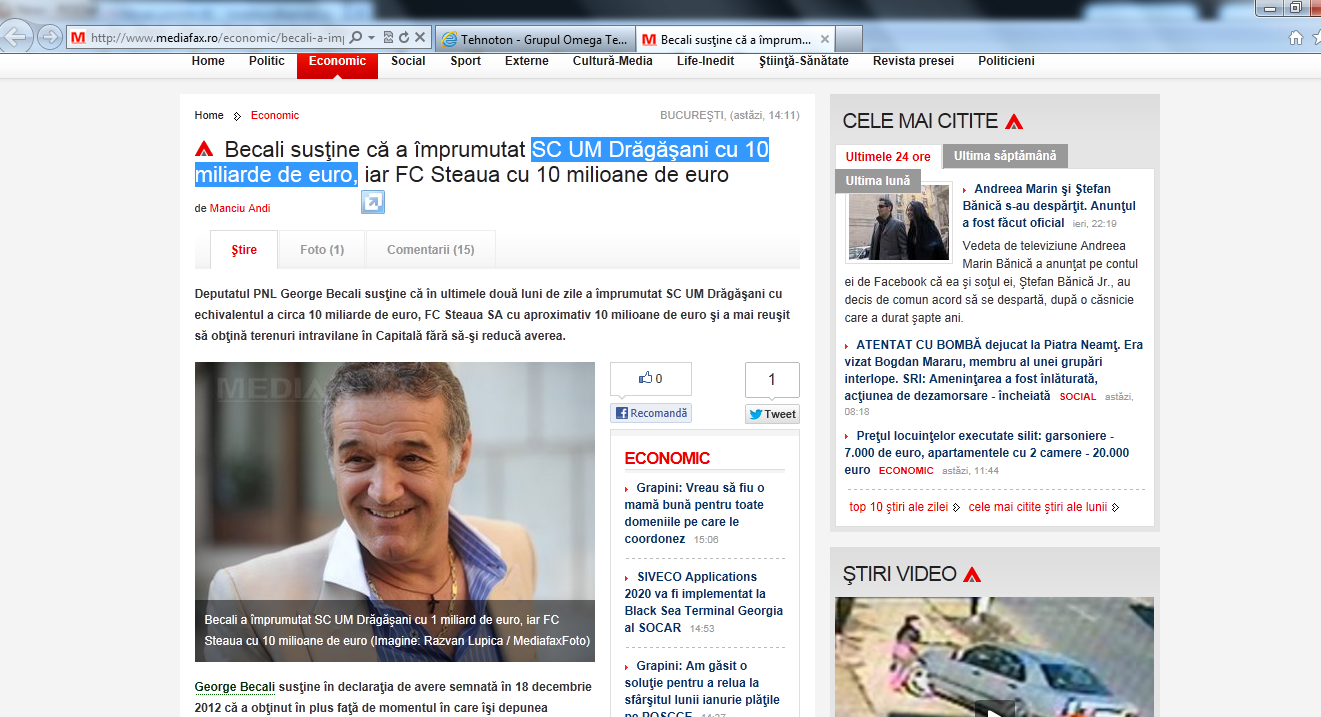The image size is (1321, 717).
Task: Click the red Economic breadcrumb link
Action: click(x=275, y=116)
